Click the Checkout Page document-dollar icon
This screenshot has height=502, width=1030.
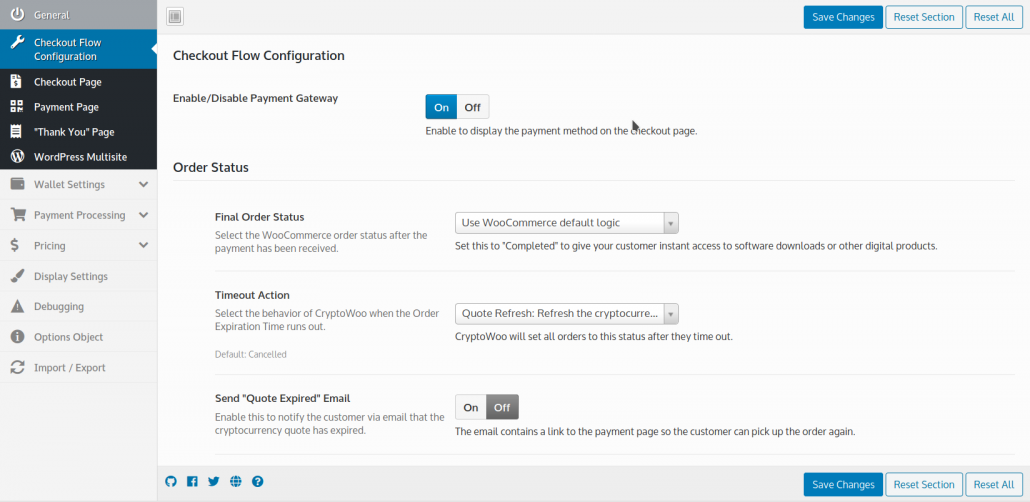click(17, 82)
